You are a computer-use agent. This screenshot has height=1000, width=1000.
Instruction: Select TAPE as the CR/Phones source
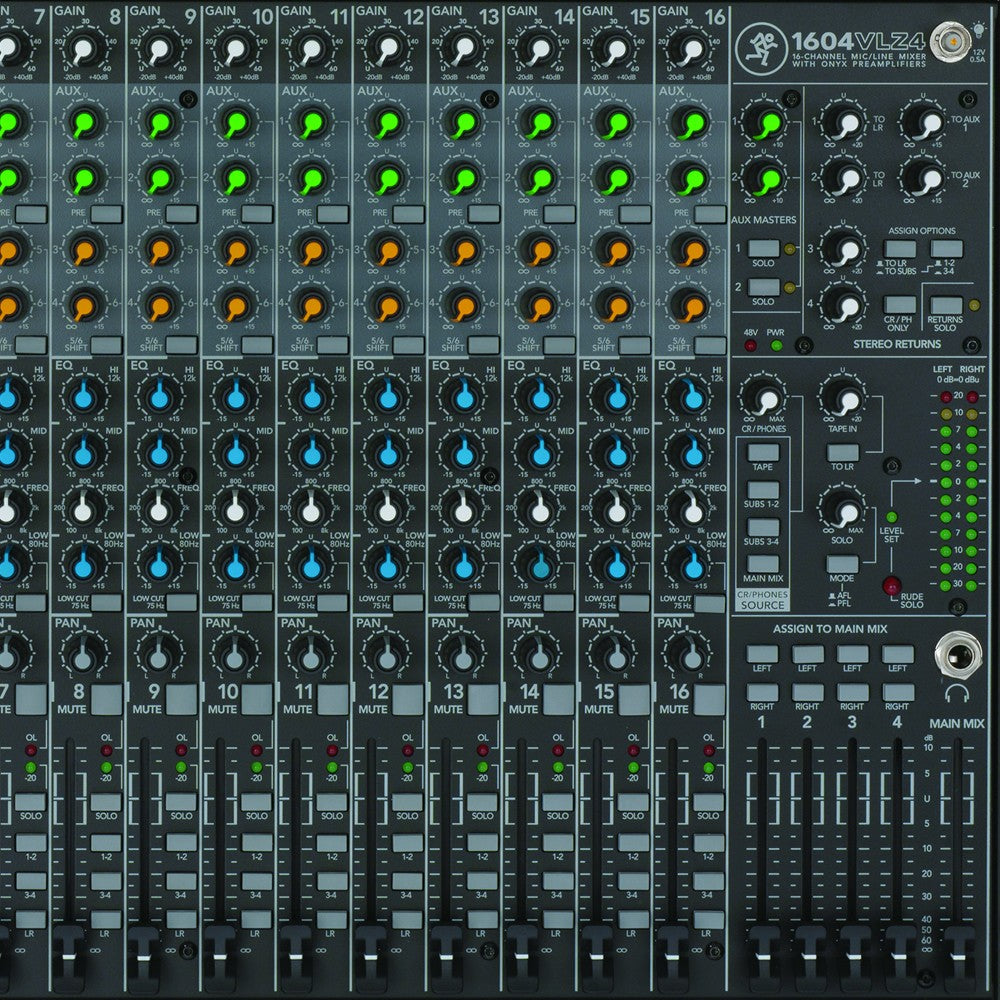(x=762, y=452)
